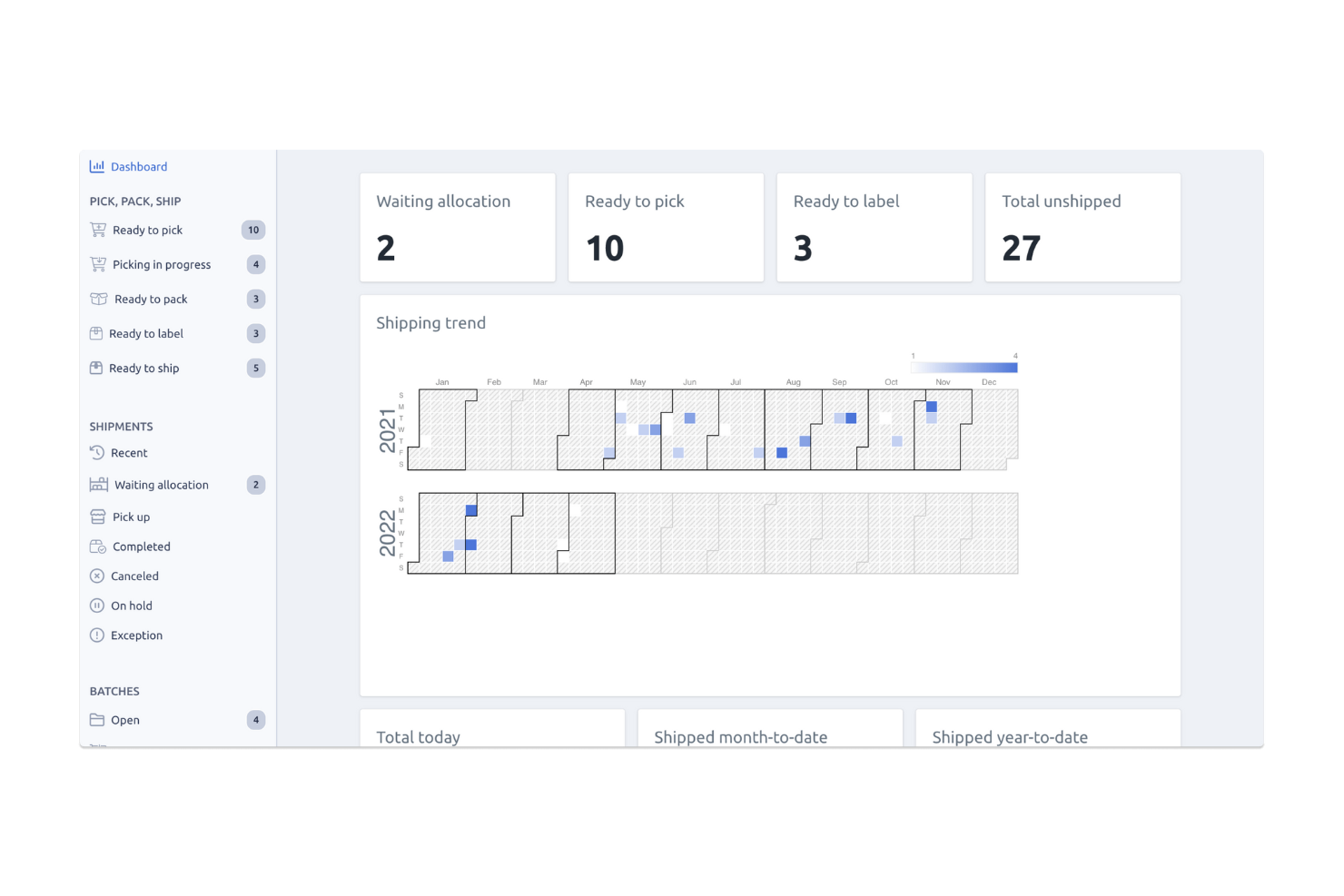Select the Dashboard chart icon
The image size is (1344, 896).
tap(97, 166)
